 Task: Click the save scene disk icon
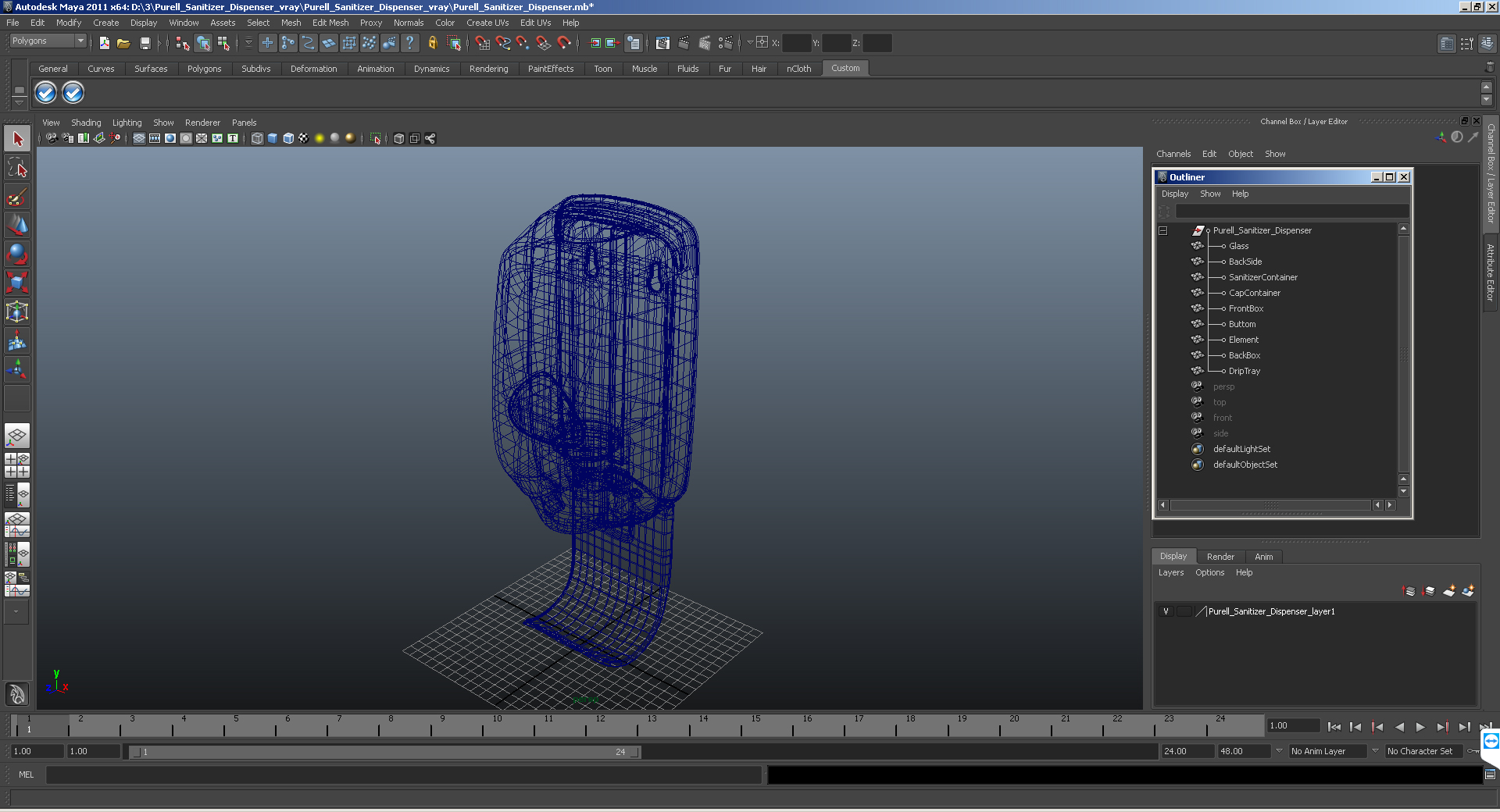click(x=145, y=43)
